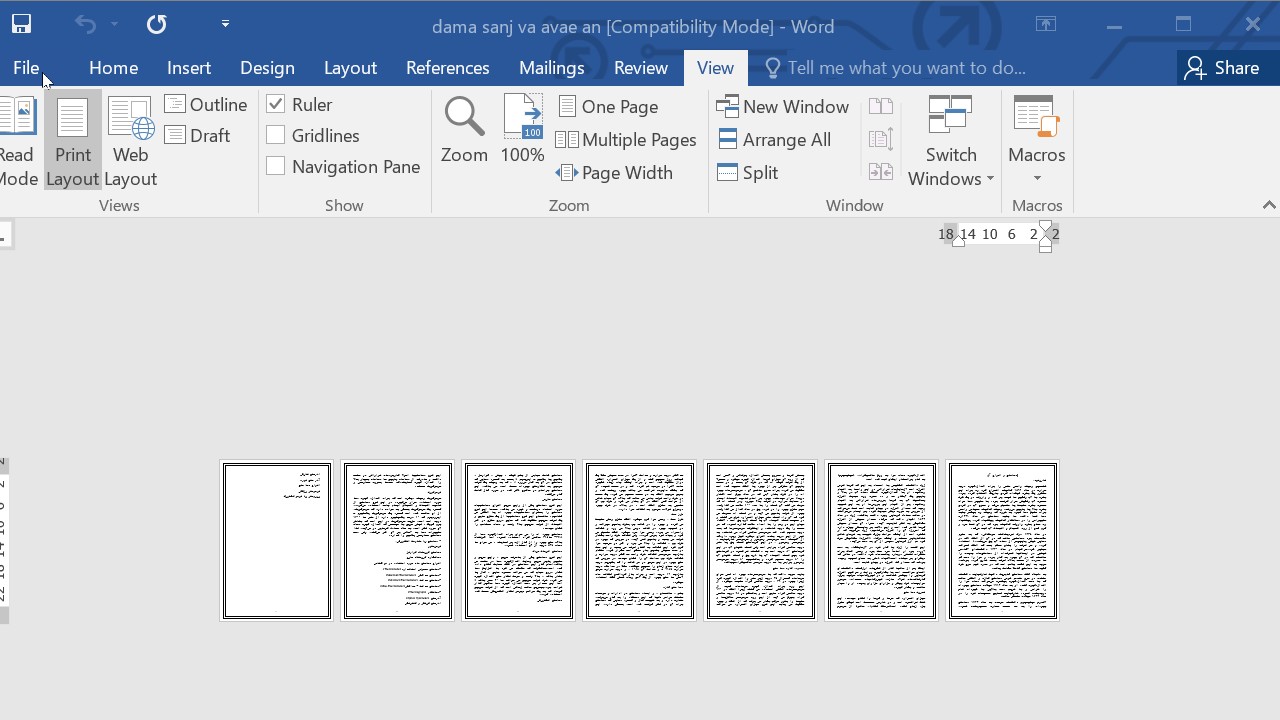
Task: Choose One Page zoom
Action: [608, 106]
